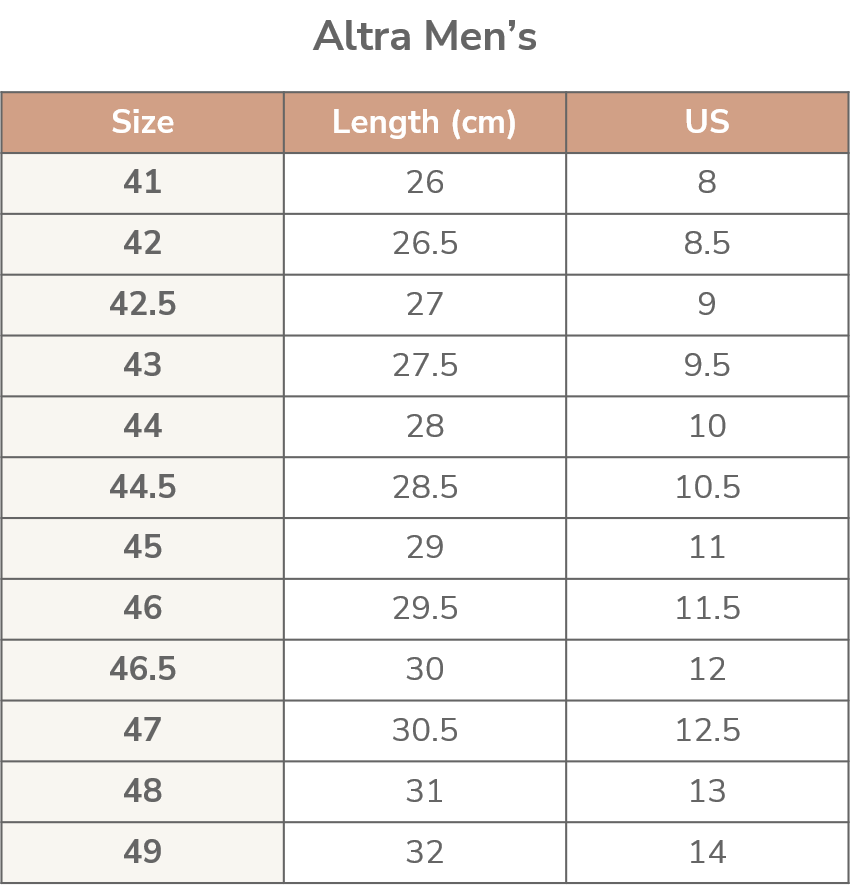
Task: Click the size 49 cell
Action: tap(142, 852)
